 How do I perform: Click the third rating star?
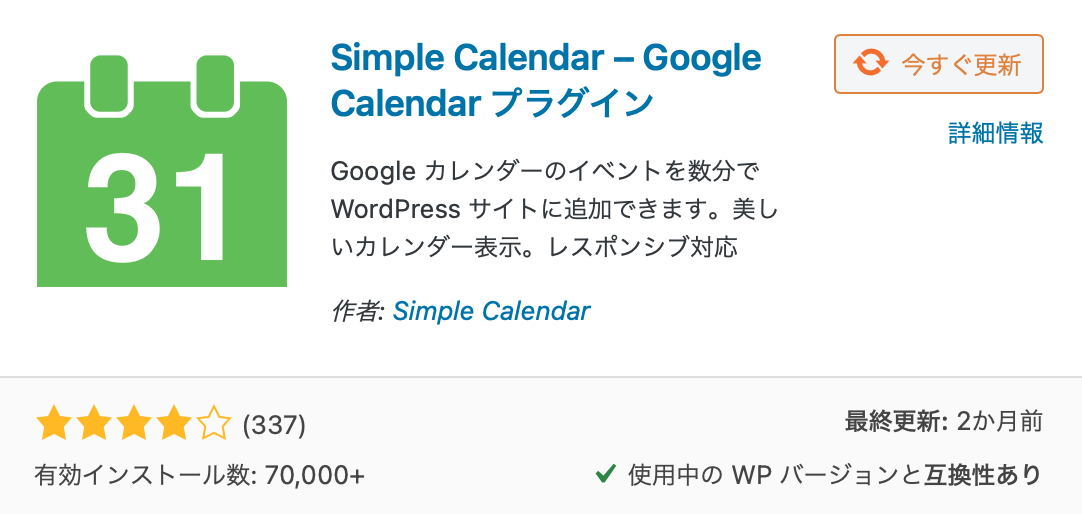pos(133,424)
